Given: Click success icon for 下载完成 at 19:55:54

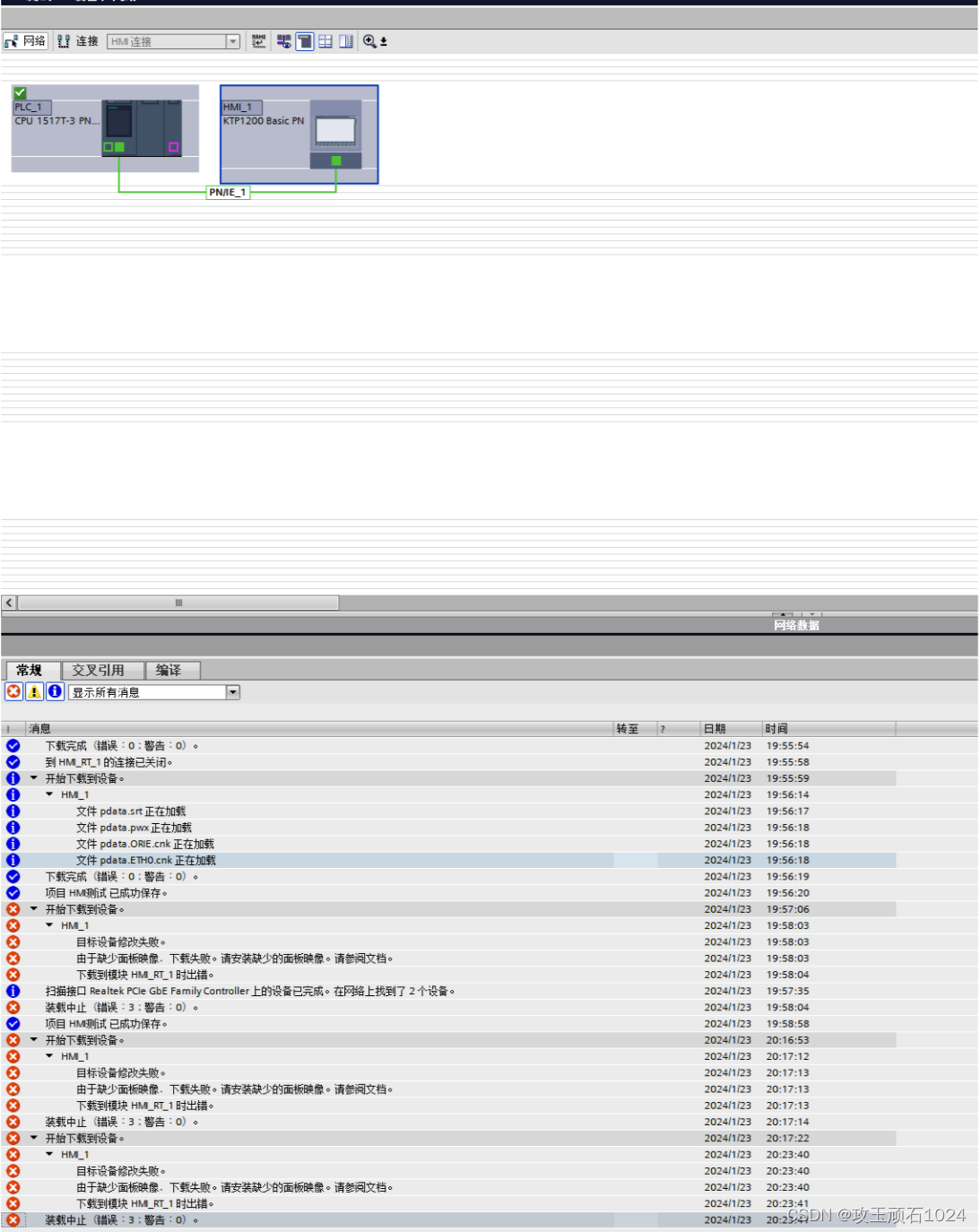Looking at the screenshot, I should [x=13, y=745].
